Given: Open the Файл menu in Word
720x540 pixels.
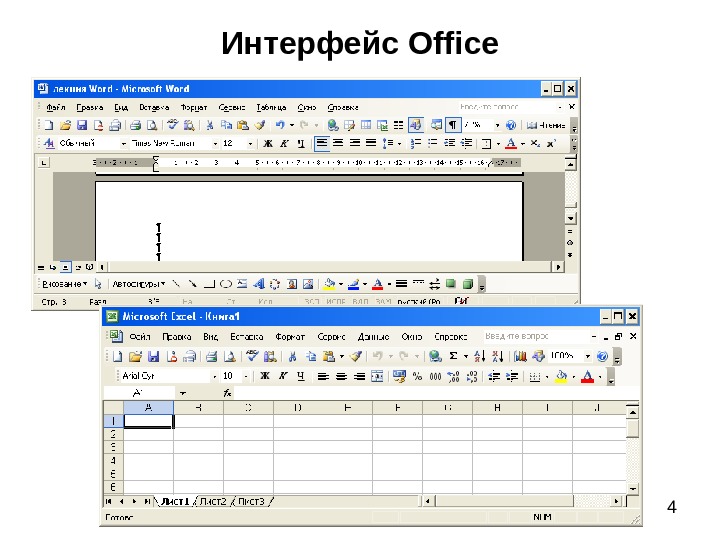Looking at the screenshot, I should [x=56, y=107].
